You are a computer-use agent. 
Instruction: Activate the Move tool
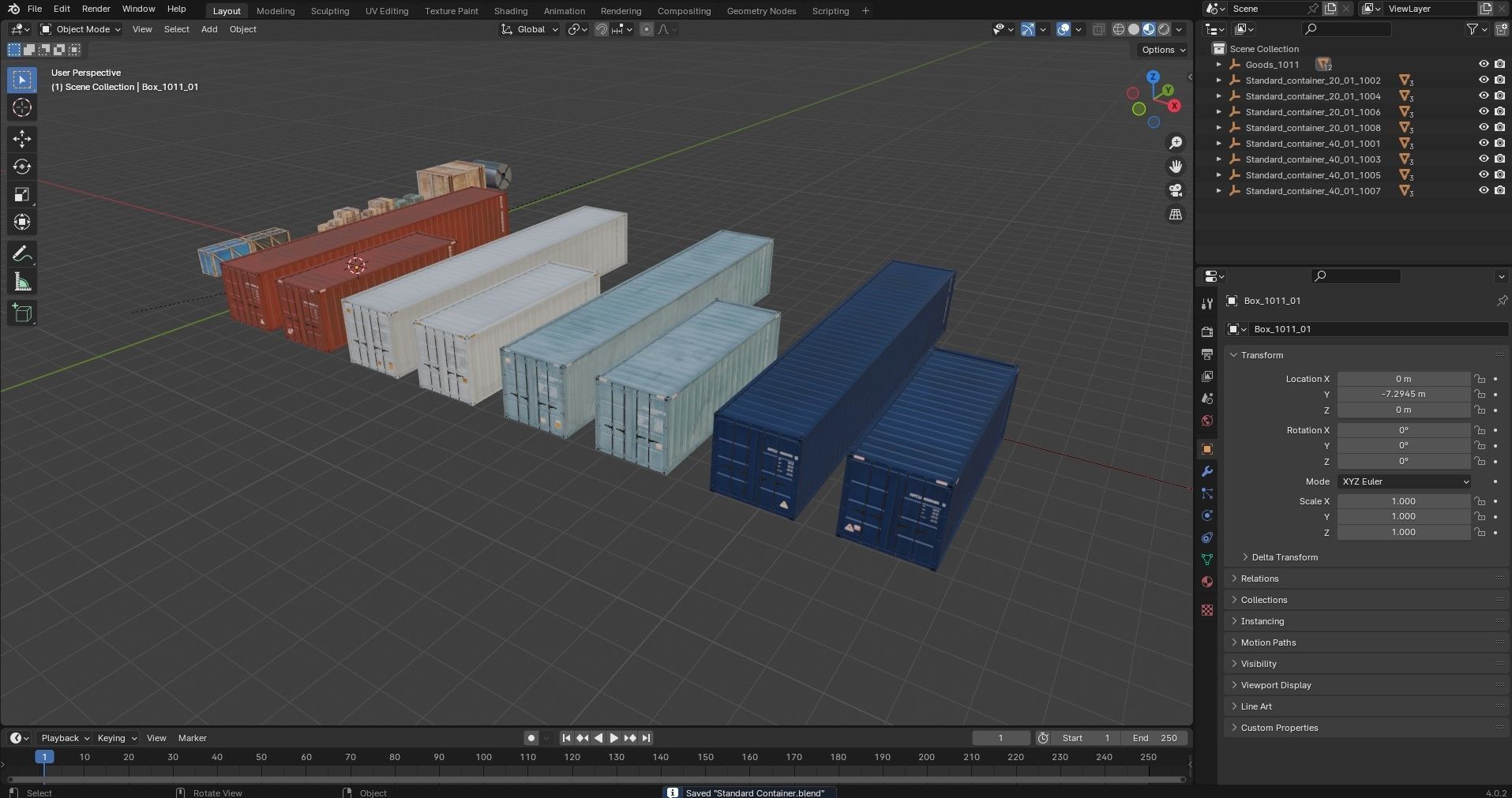(x=22, y=139)
